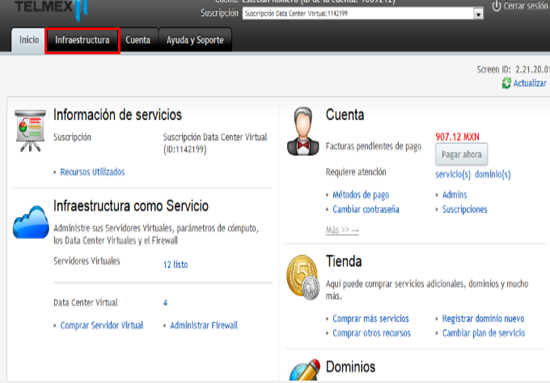Open the Cuenta tab
This screenshot has height=383, width=550.
coord(138,41)
